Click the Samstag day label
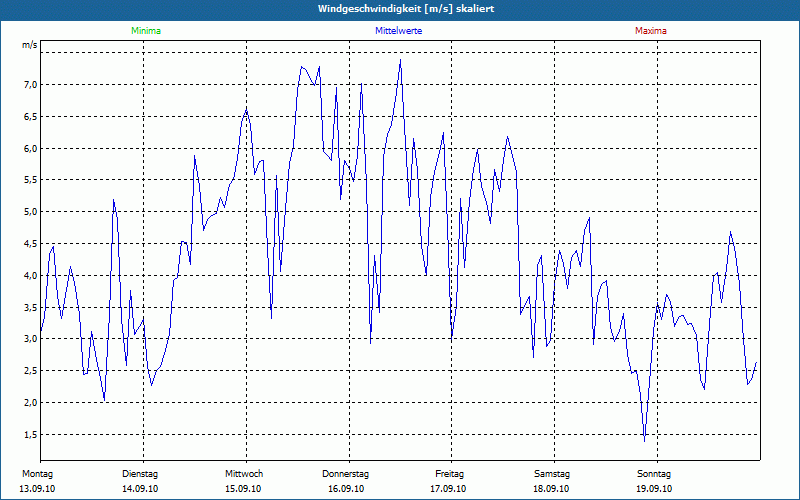The height and width of the screenshot is (500, 800). 552,474
